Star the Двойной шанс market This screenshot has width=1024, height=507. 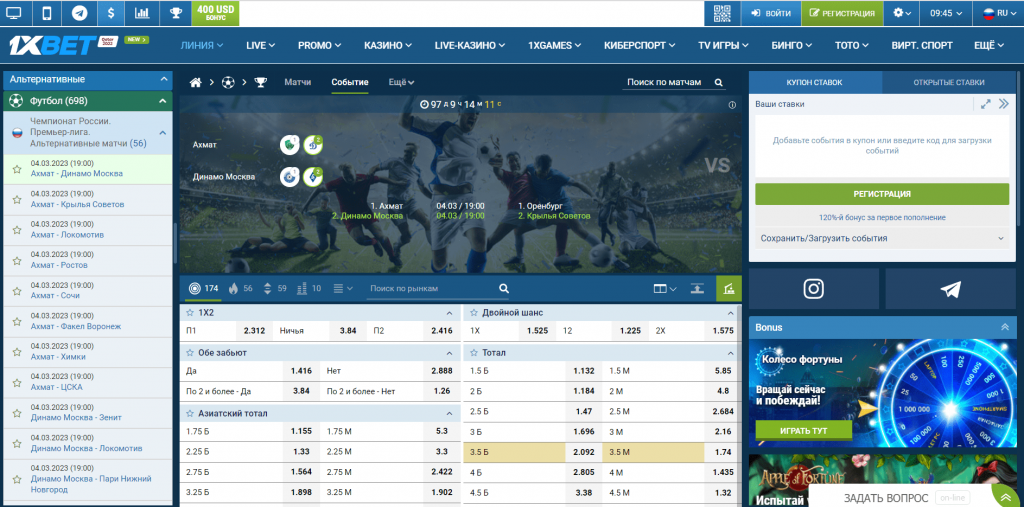(472, 313)
